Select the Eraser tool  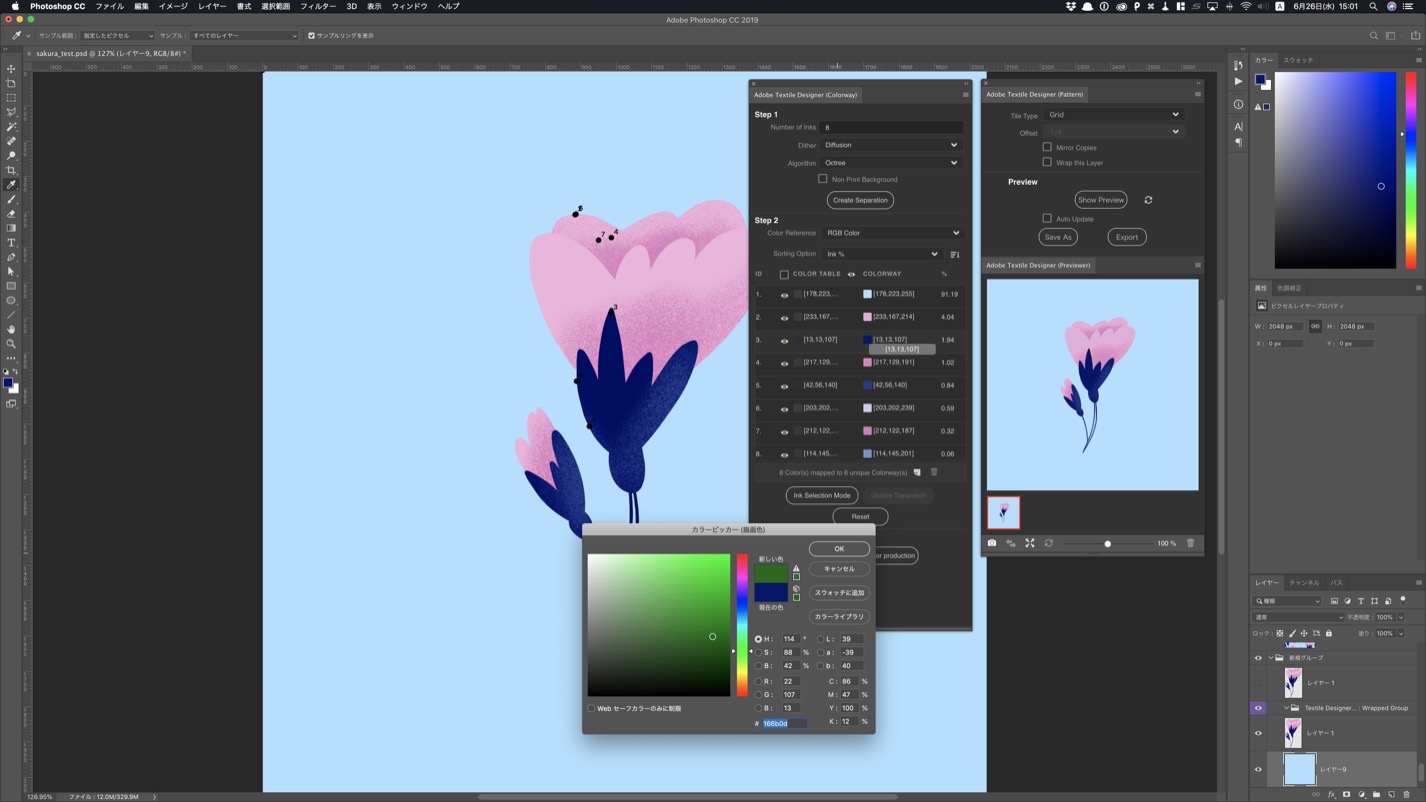[11, 214]
